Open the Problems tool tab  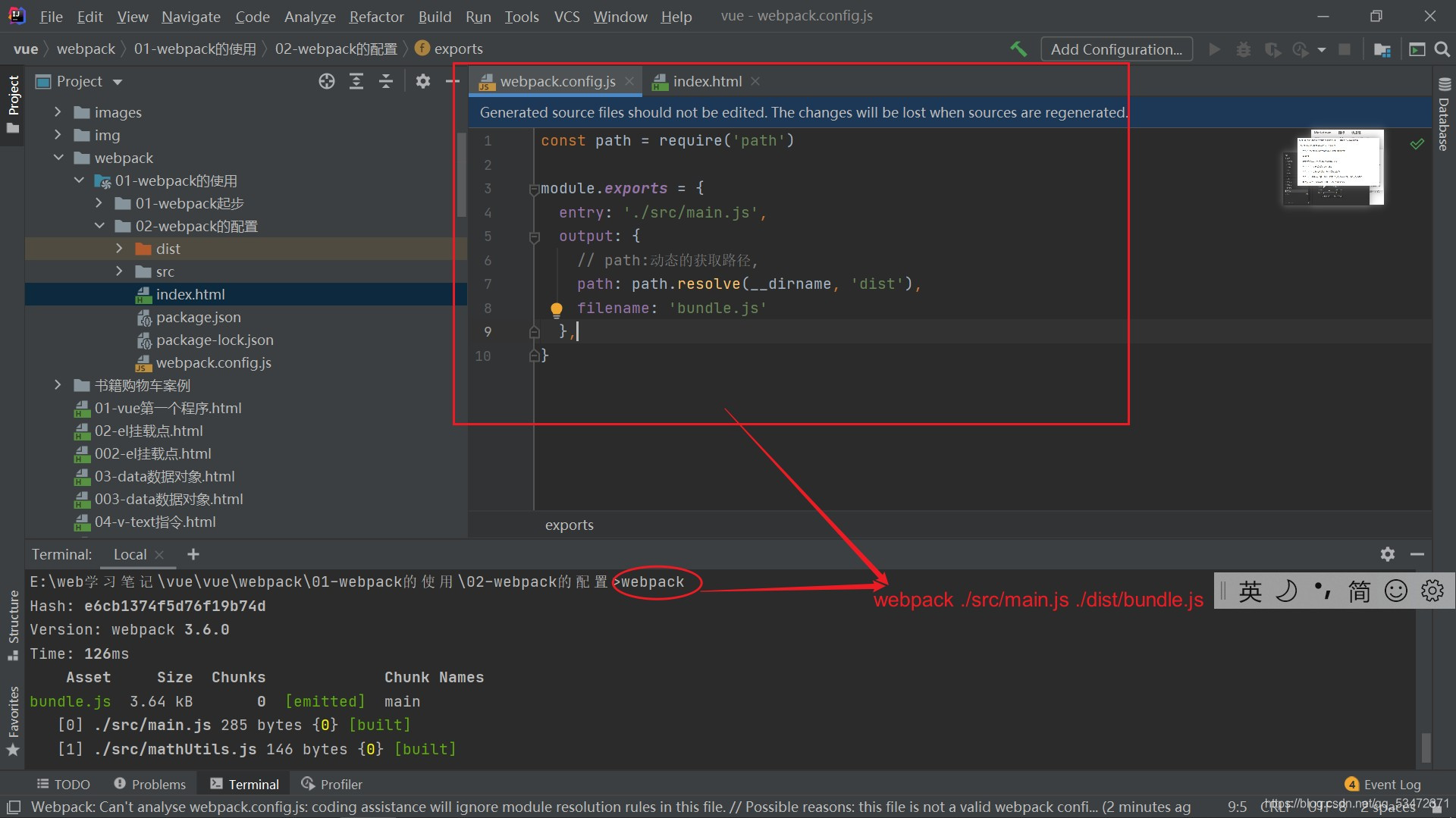pyautogui.click(x=149, y=784)
